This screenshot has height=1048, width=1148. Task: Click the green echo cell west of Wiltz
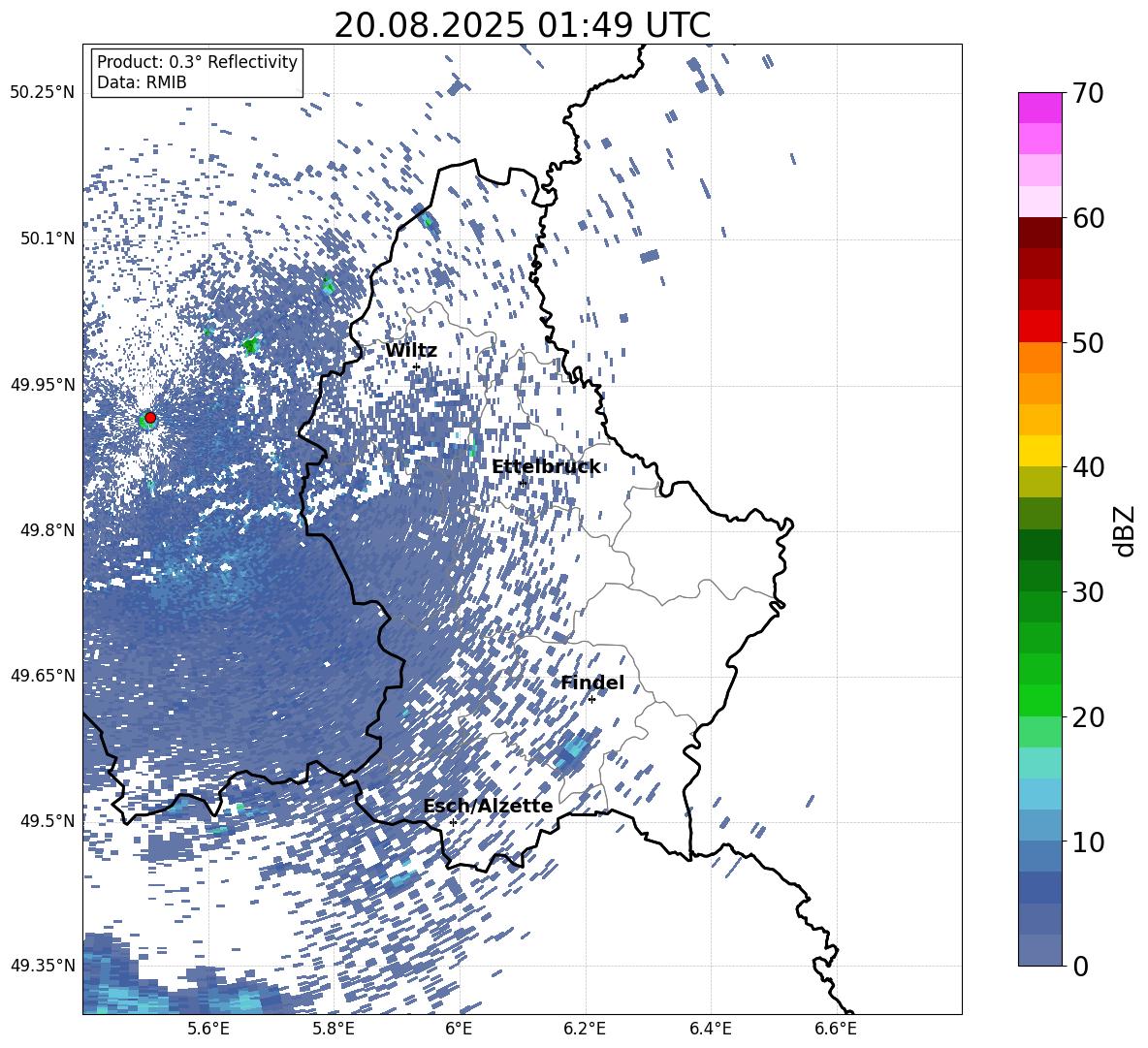pos(252,344)
